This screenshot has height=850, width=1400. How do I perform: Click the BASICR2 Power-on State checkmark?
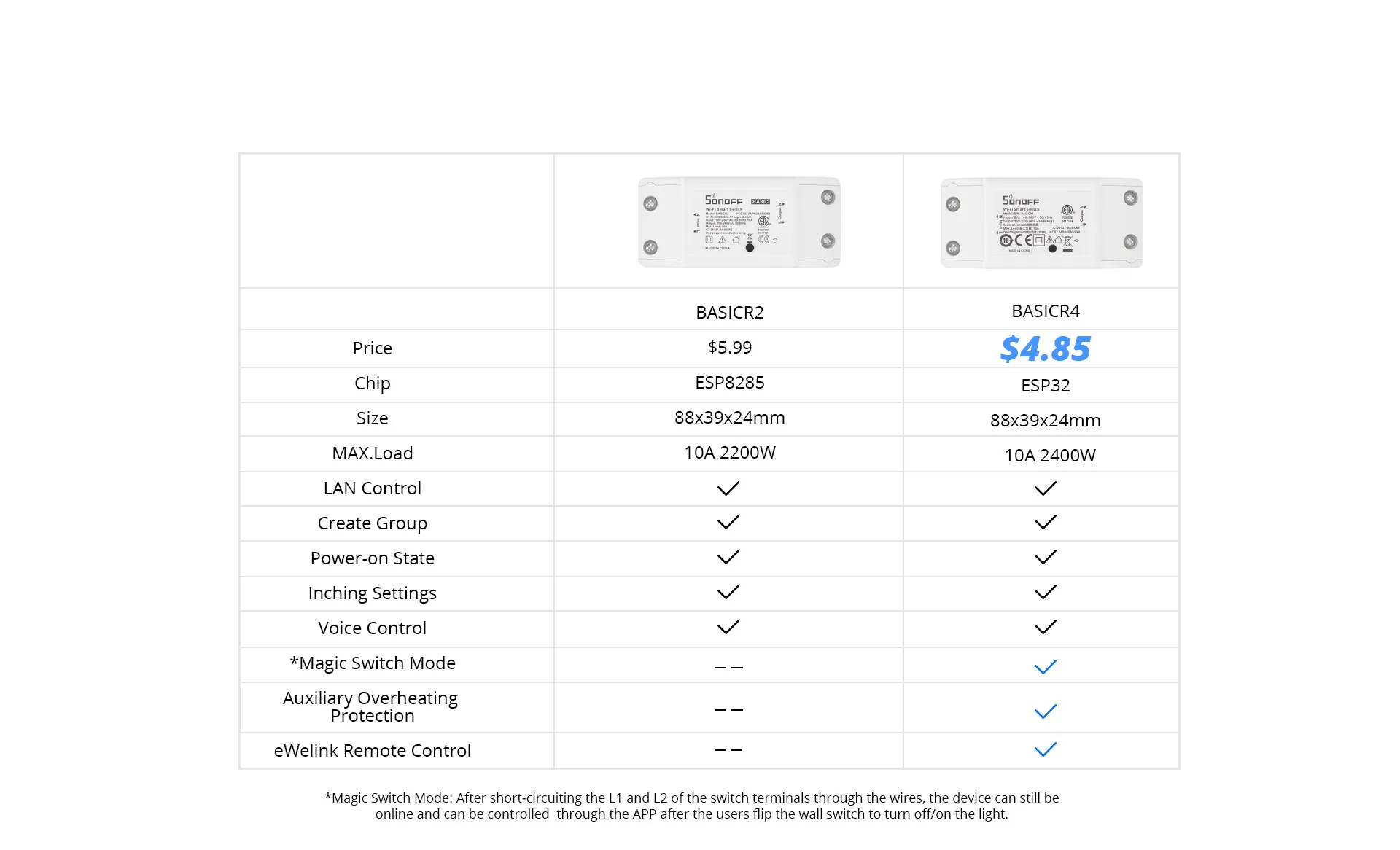728,557
